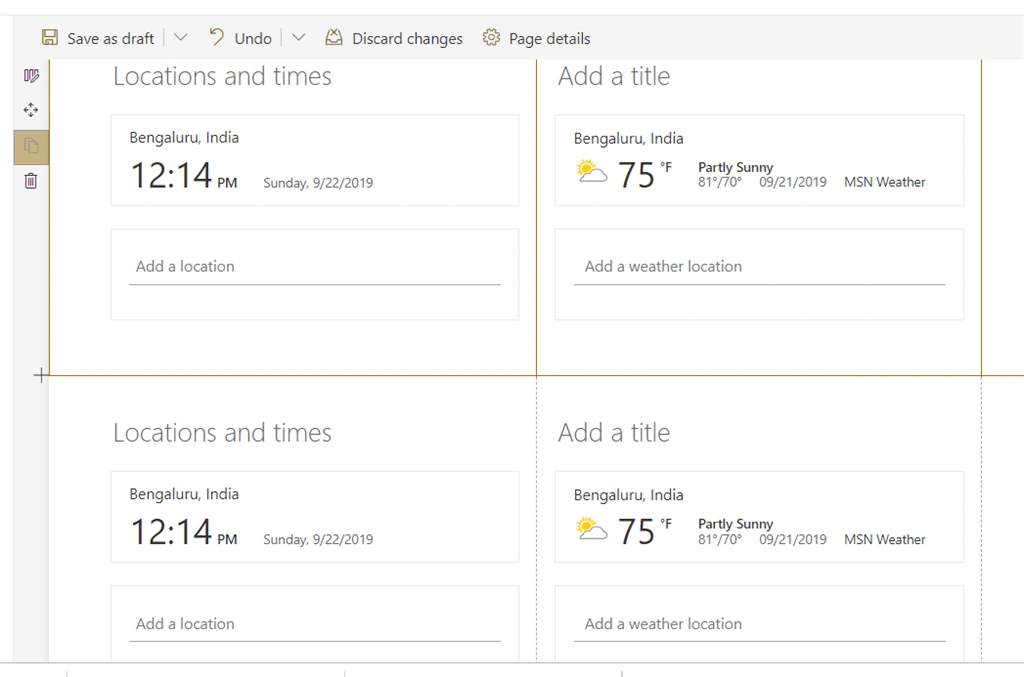Click Save as draft button label
The width and height of the screenshot is (1024, 677).
point(110,39)
